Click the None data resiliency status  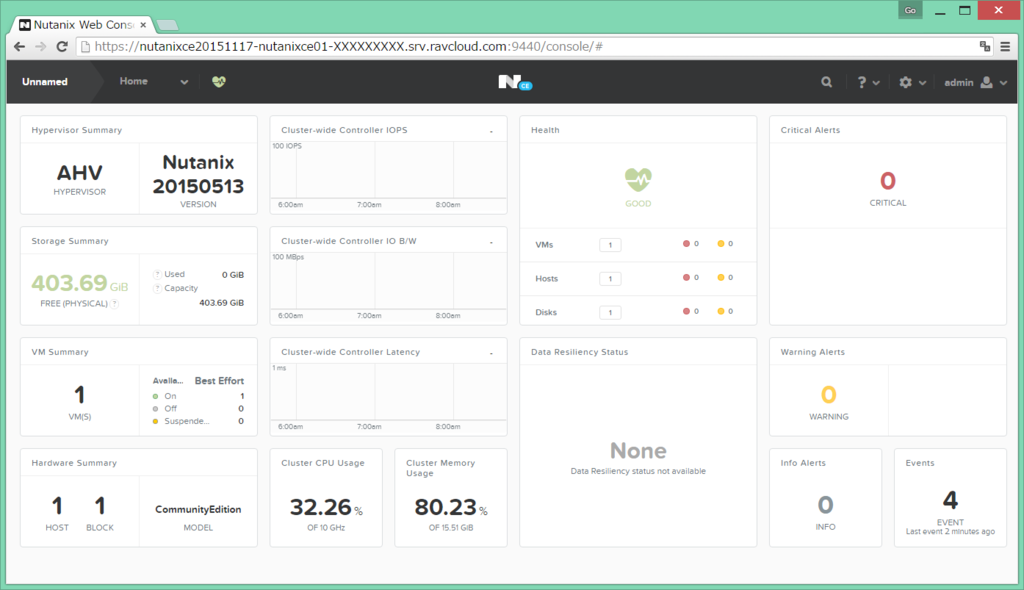pyautogui.click(x=638, y=451)
